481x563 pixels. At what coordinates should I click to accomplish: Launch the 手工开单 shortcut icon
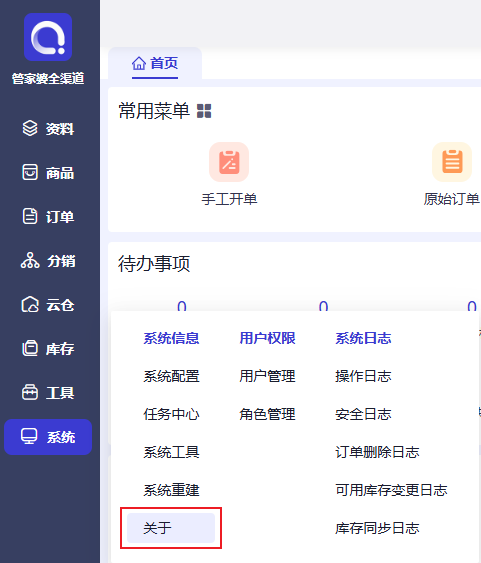(229, 162)
